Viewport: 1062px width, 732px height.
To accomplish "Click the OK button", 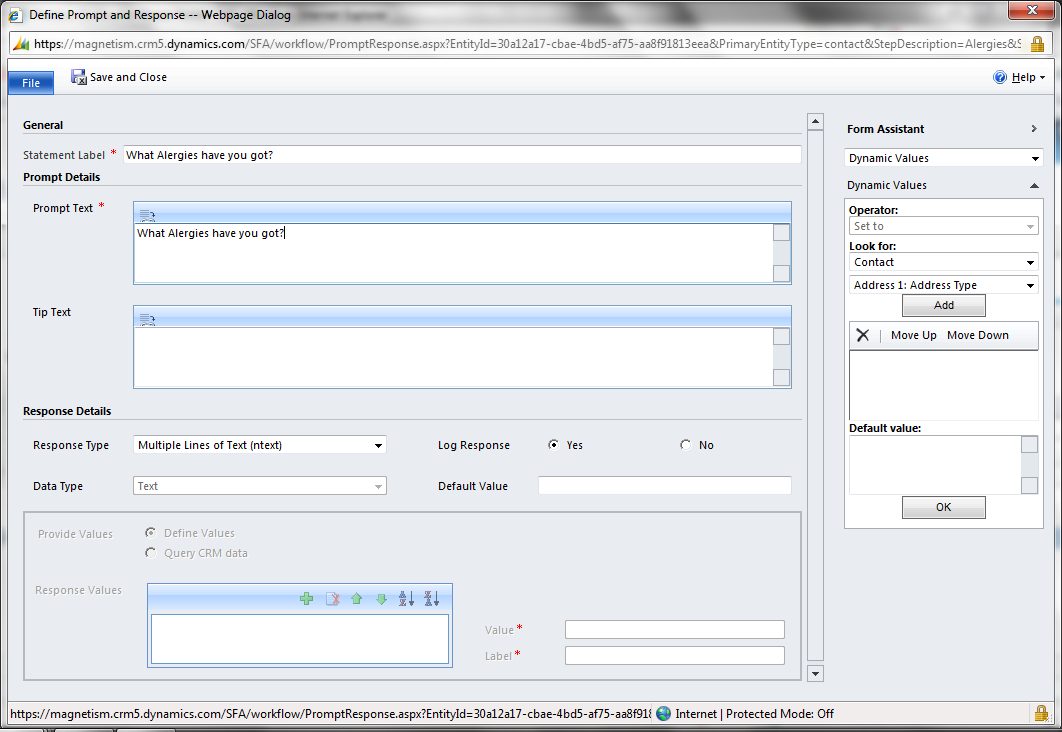I will pyautogui.click(x=943, y=507).
